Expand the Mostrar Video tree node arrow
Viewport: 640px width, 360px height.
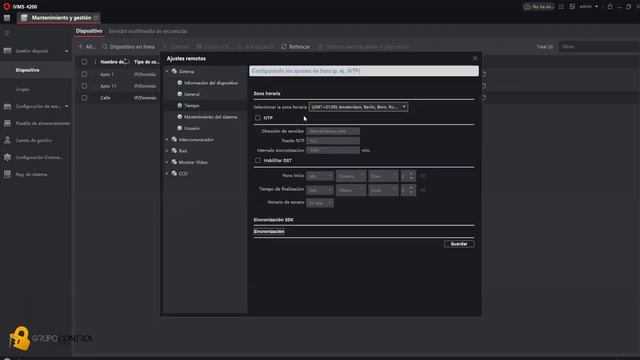(167, 162)
